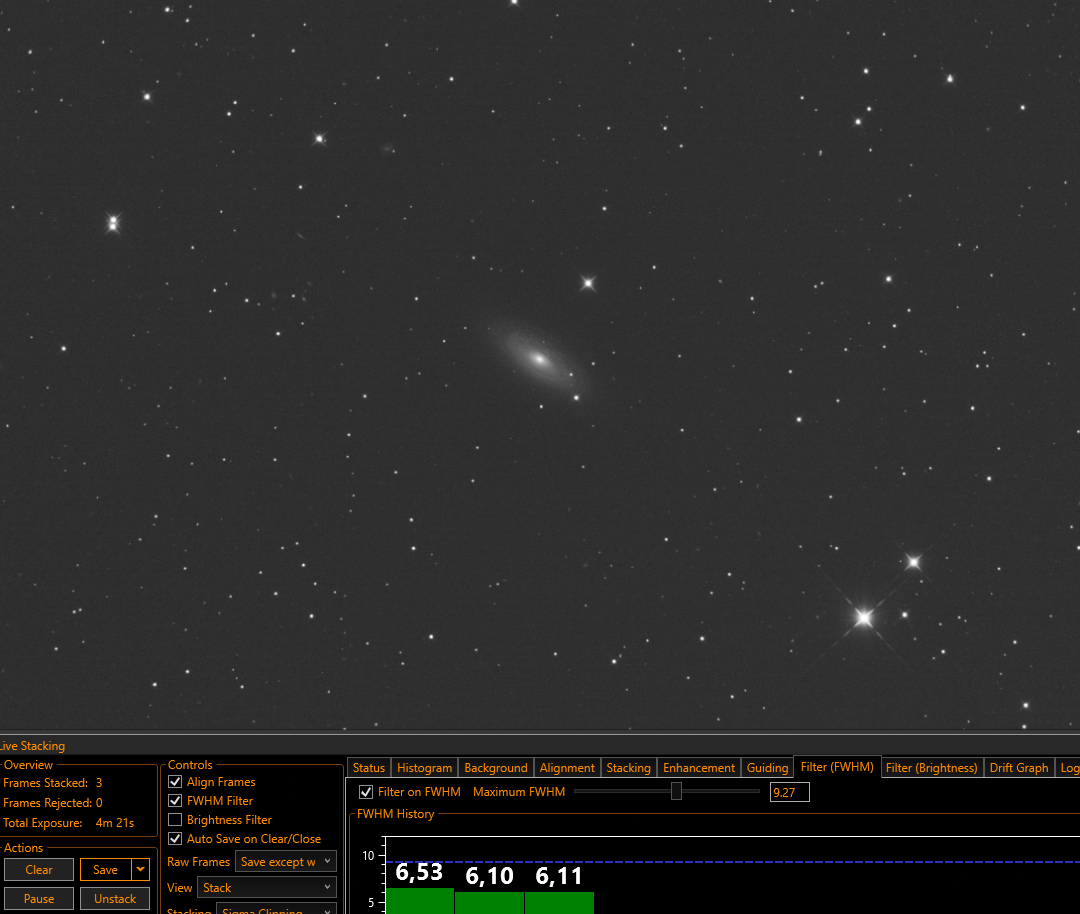Expand the Save button dropdown arrow
Viewport: 1080px width, 914px height.
141,869
